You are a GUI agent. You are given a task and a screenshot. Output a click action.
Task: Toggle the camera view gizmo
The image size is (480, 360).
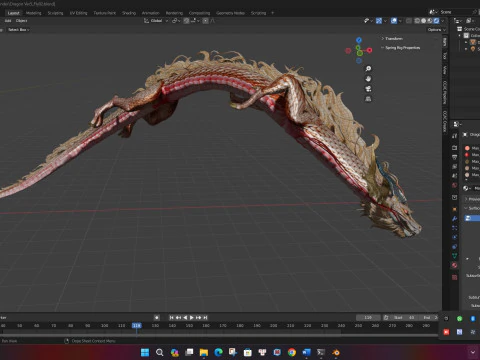tap(368, 89)
